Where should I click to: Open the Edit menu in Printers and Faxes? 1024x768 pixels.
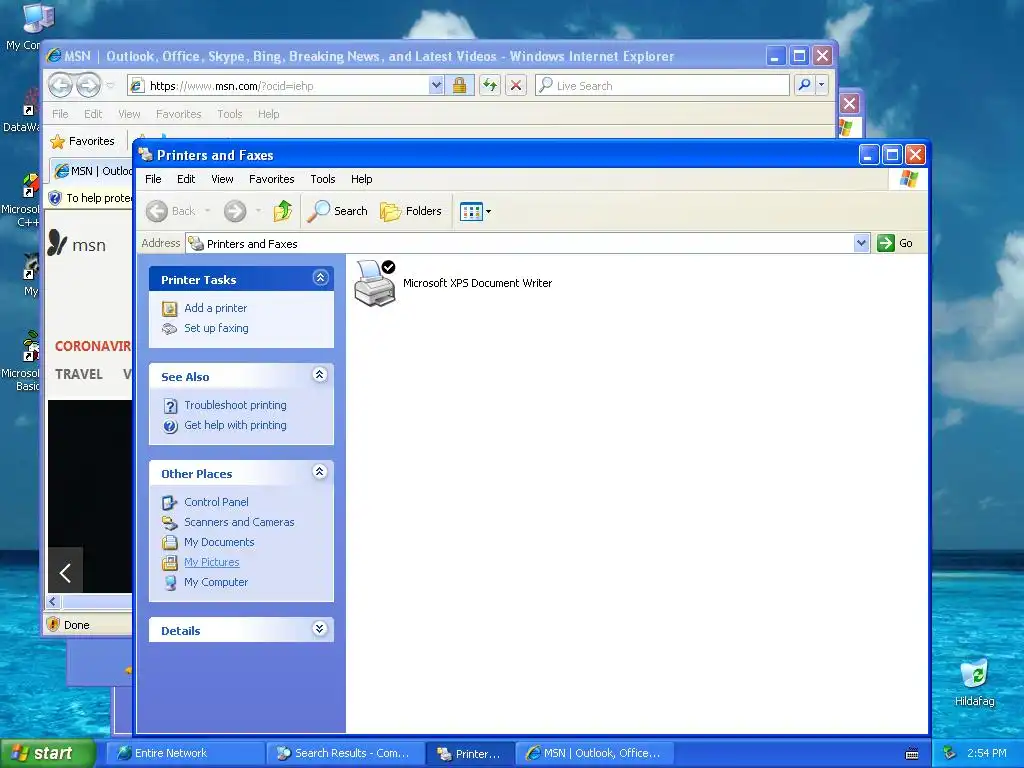(x=186, y=179)
